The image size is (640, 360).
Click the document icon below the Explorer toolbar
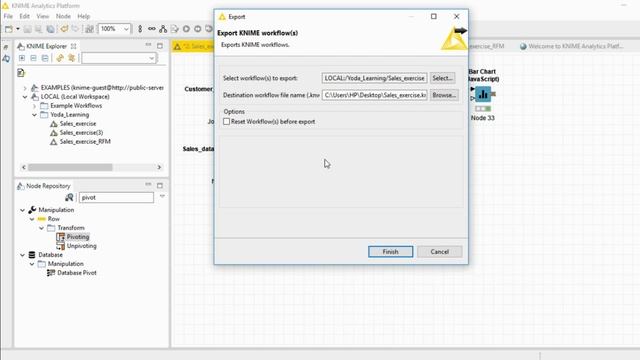click(21, 73)
